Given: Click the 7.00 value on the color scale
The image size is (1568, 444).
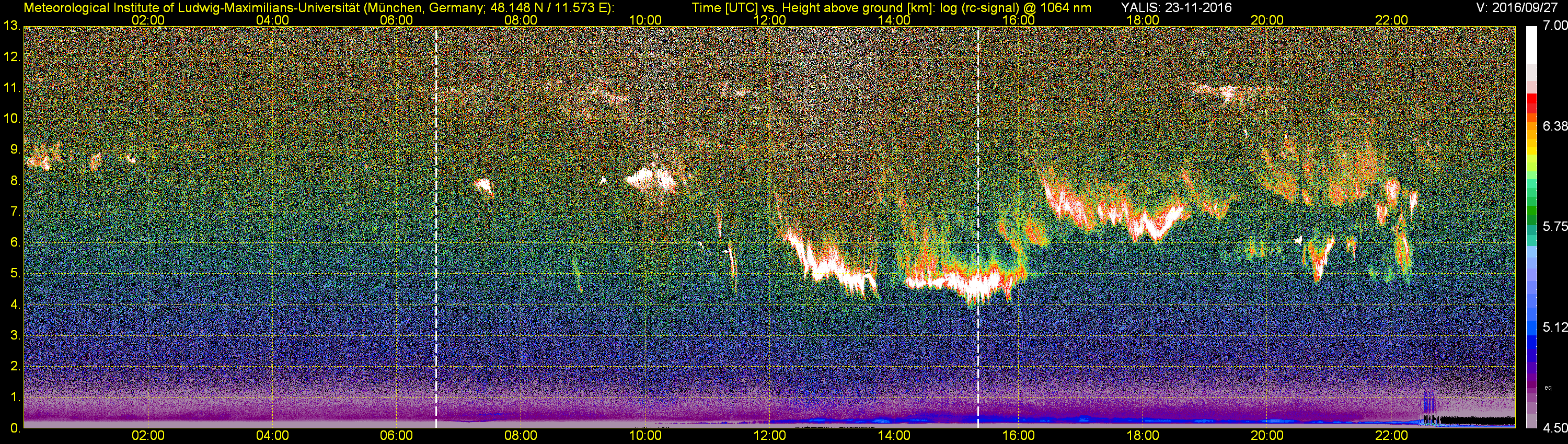Looking at the screenshot, I should (1555, 26).
